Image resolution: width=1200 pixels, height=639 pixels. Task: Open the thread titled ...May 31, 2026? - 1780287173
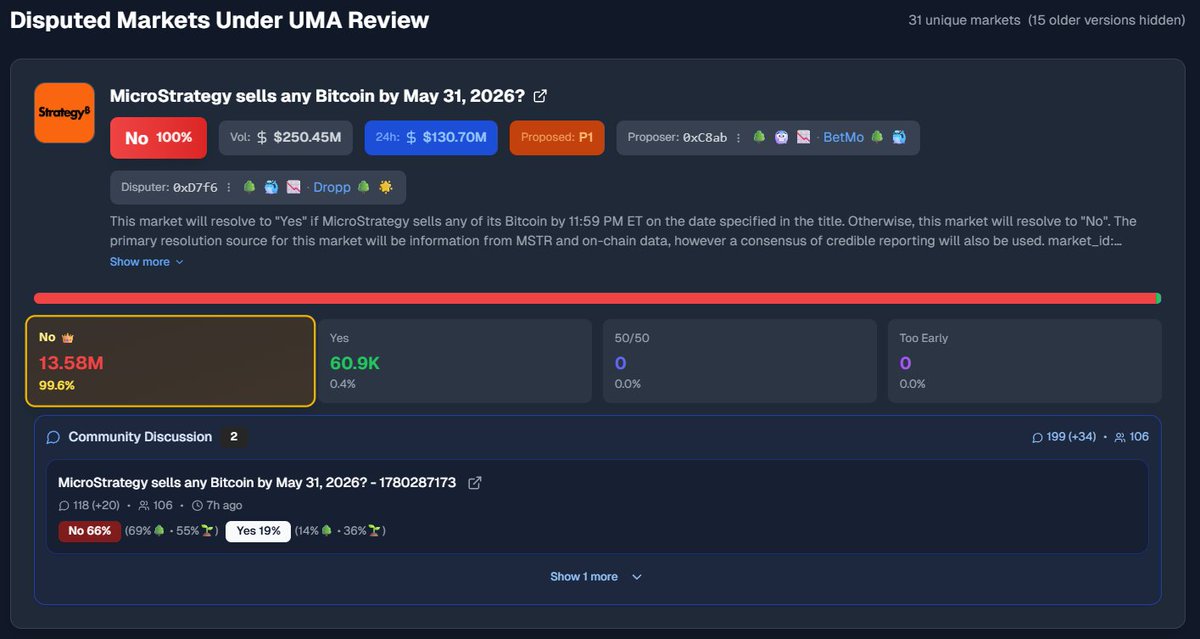[257, 483]
